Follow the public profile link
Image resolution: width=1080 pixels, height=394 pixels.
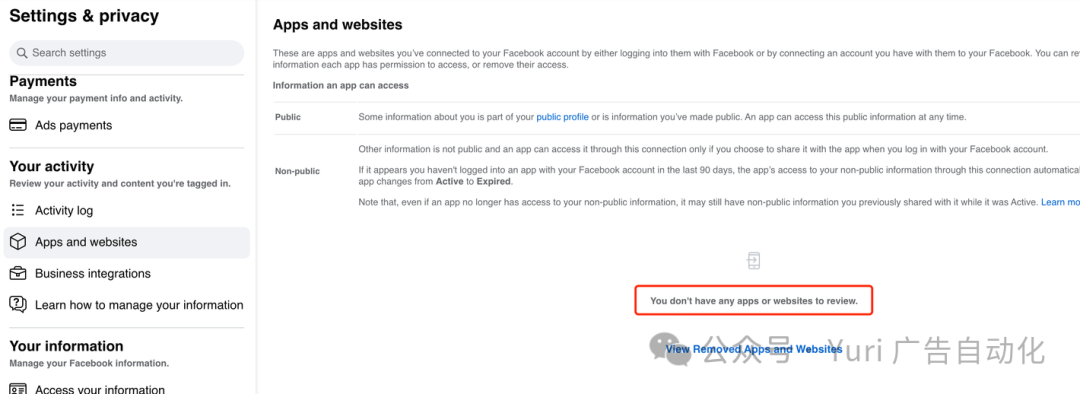[x=562, y=117]
